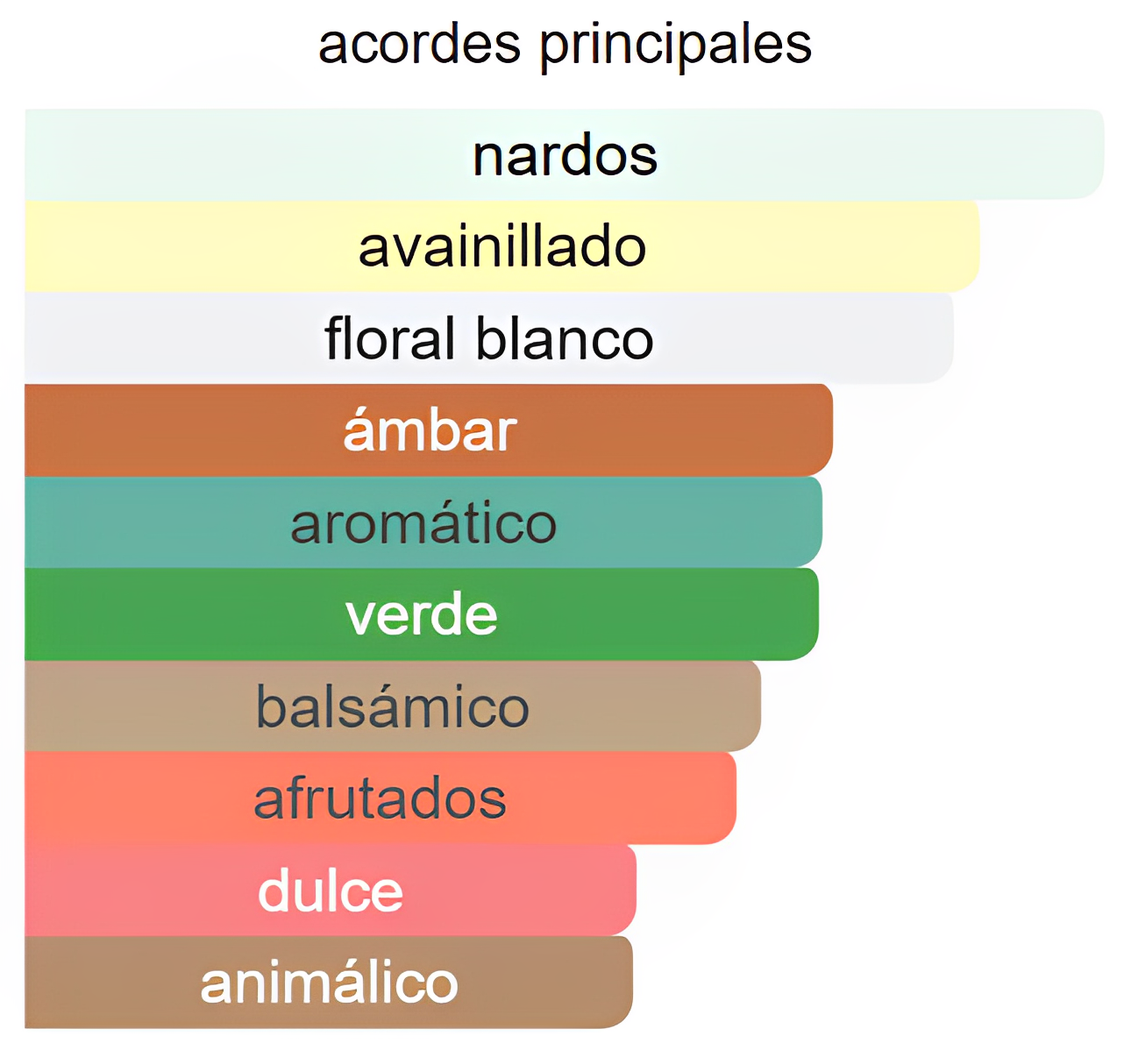
Task: Click the balsámico tan bar
Action: [x=393, y=706]
